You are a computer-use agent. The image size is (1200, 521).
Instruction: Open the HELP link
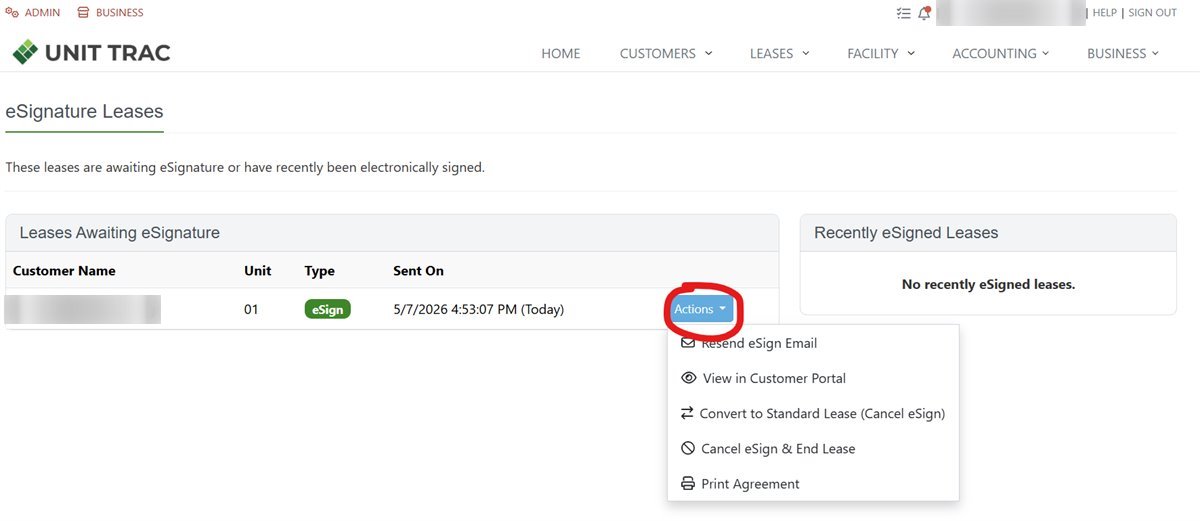coord(1104,13)
